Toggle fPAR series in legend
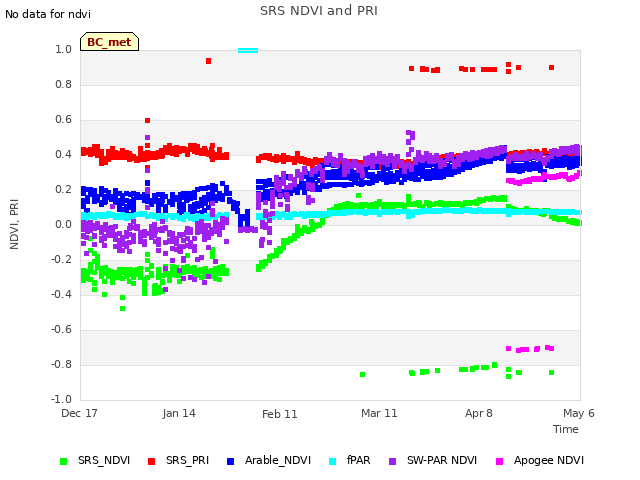 point(350,460)
